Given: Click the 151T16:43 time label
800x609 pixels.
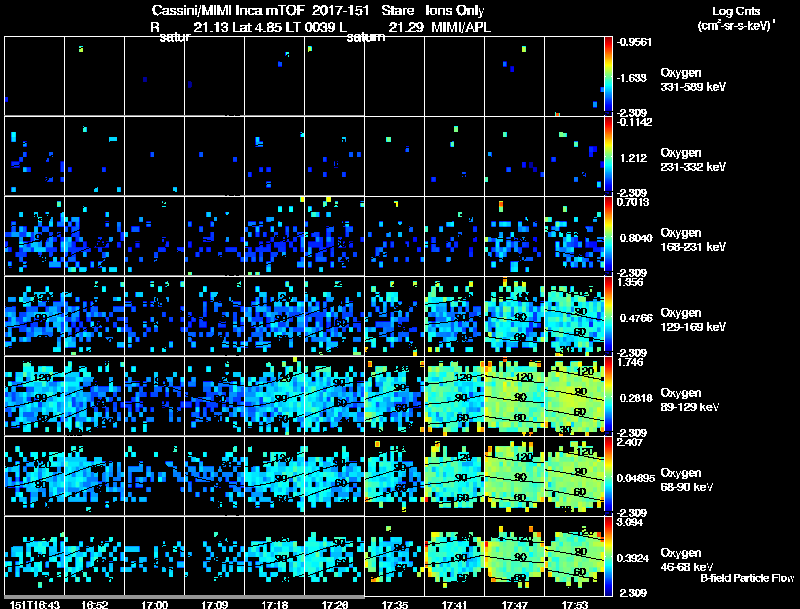Looking at the screenshot, I should click(x=35, y=604).
